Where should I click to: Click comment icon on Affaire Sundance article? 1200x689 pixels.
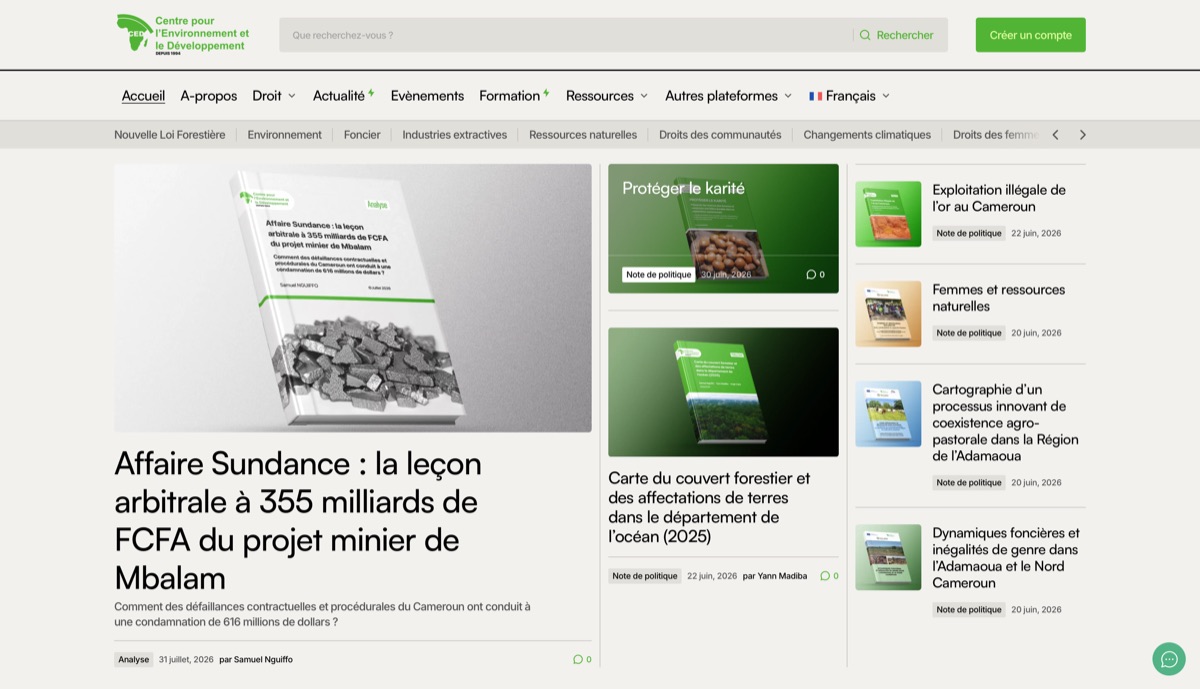coord(578,659)
